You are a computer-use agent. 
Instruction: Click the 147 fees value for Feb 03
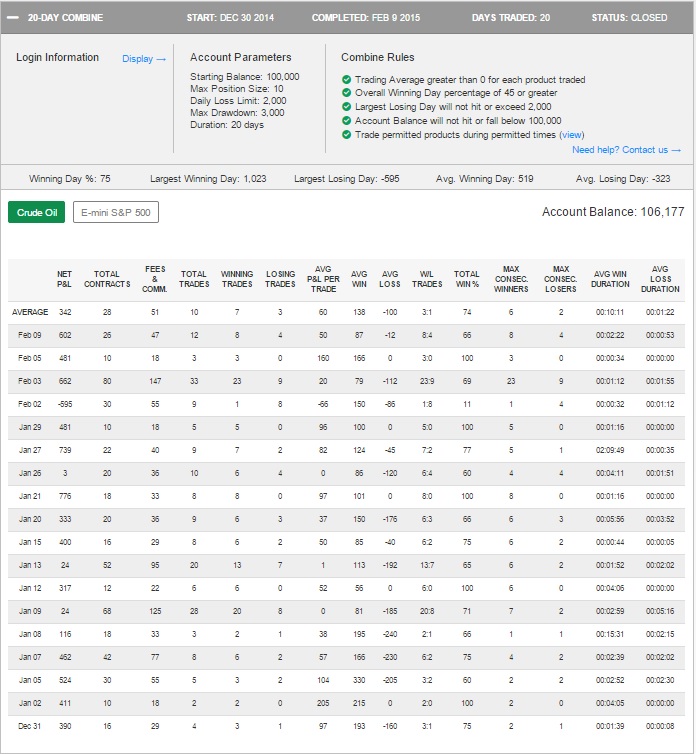pos(155,381)
